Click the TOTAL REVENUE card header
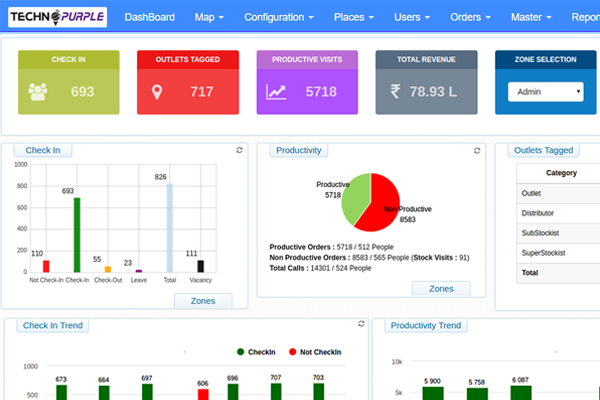The width and height of the screenshot is (600, 400). pos(426,59)
